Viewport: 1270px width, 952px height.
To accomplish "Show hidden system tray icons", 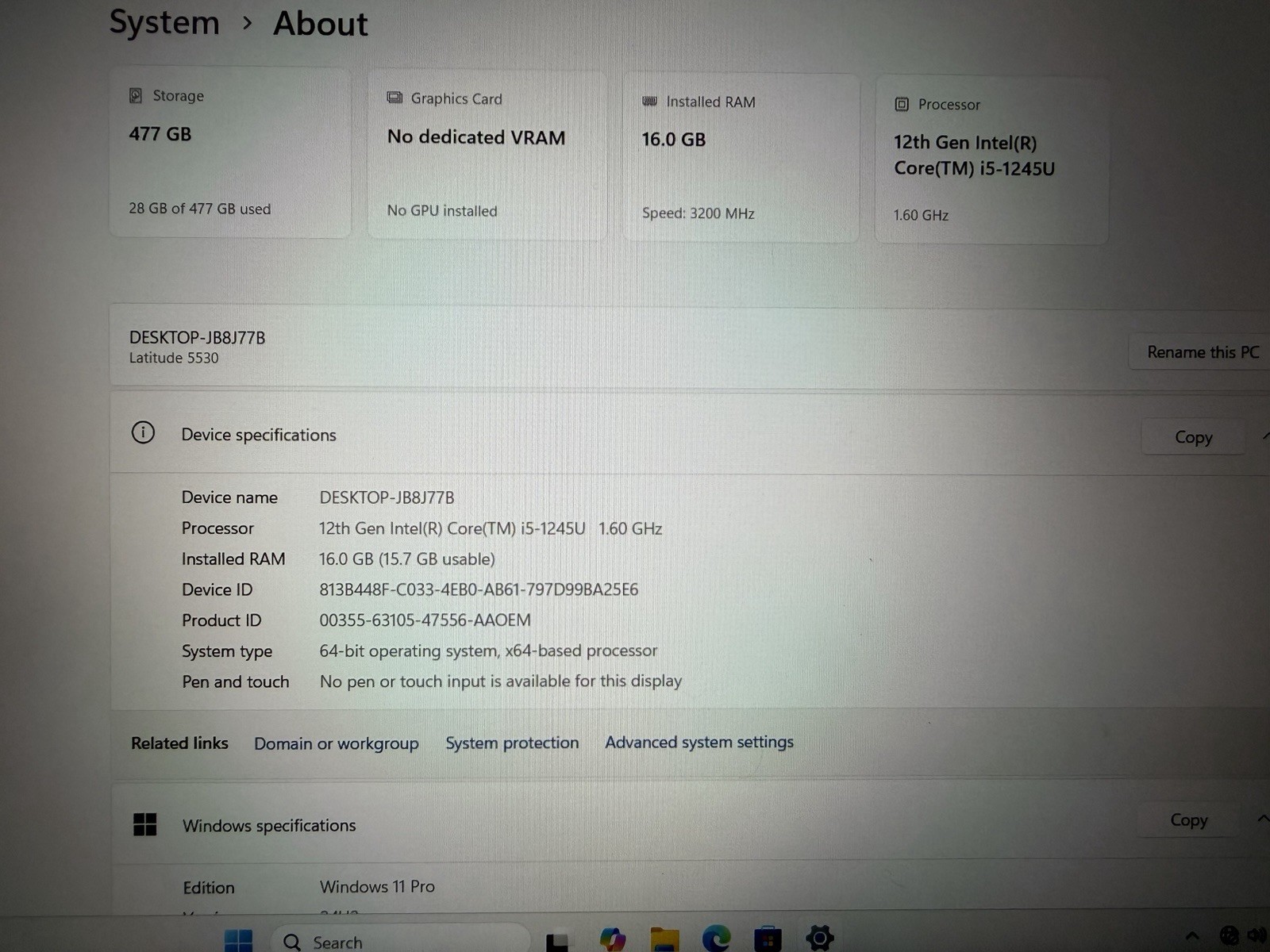I will 1191,937.
